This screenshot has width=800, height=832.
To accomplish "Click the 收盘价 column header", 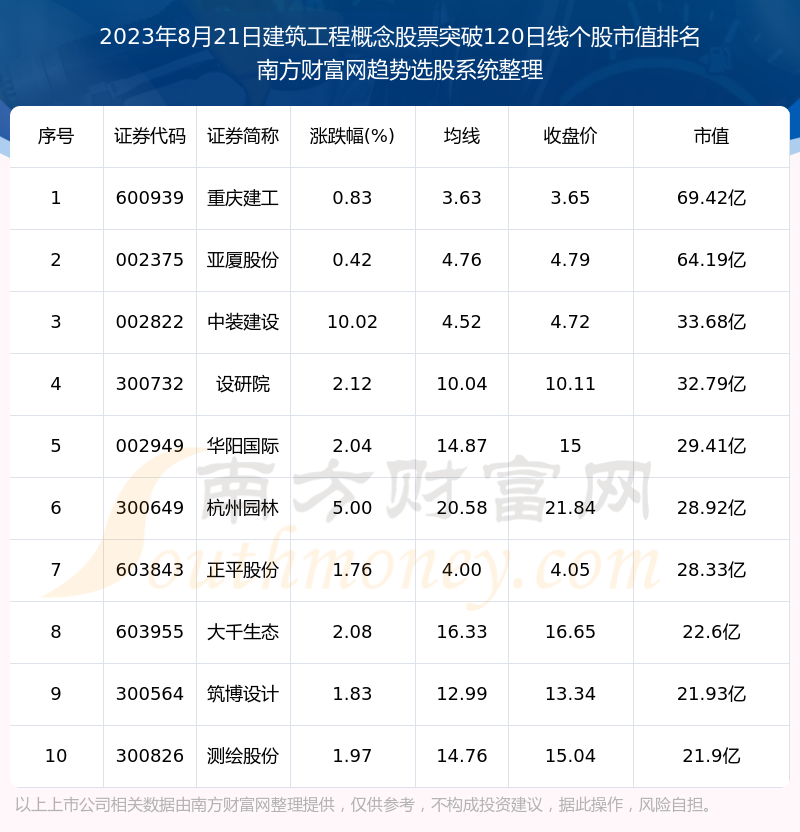I will pos(570,136).
